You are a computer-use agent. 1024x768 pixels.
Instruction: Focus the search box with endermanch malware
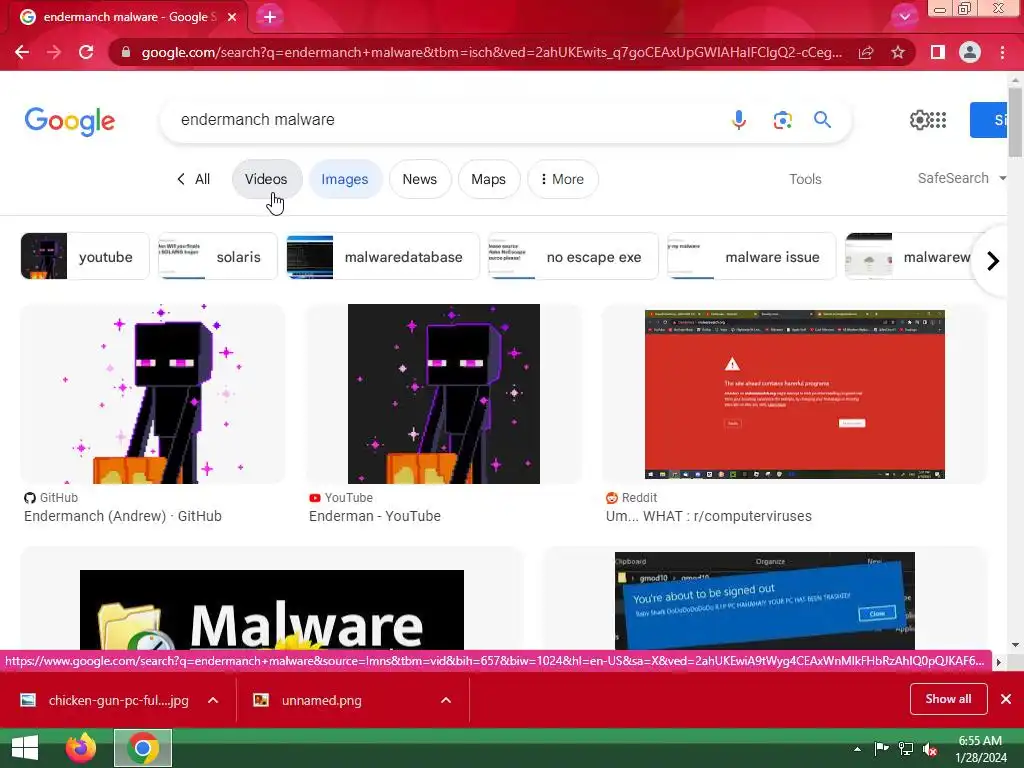pos(444,120)
